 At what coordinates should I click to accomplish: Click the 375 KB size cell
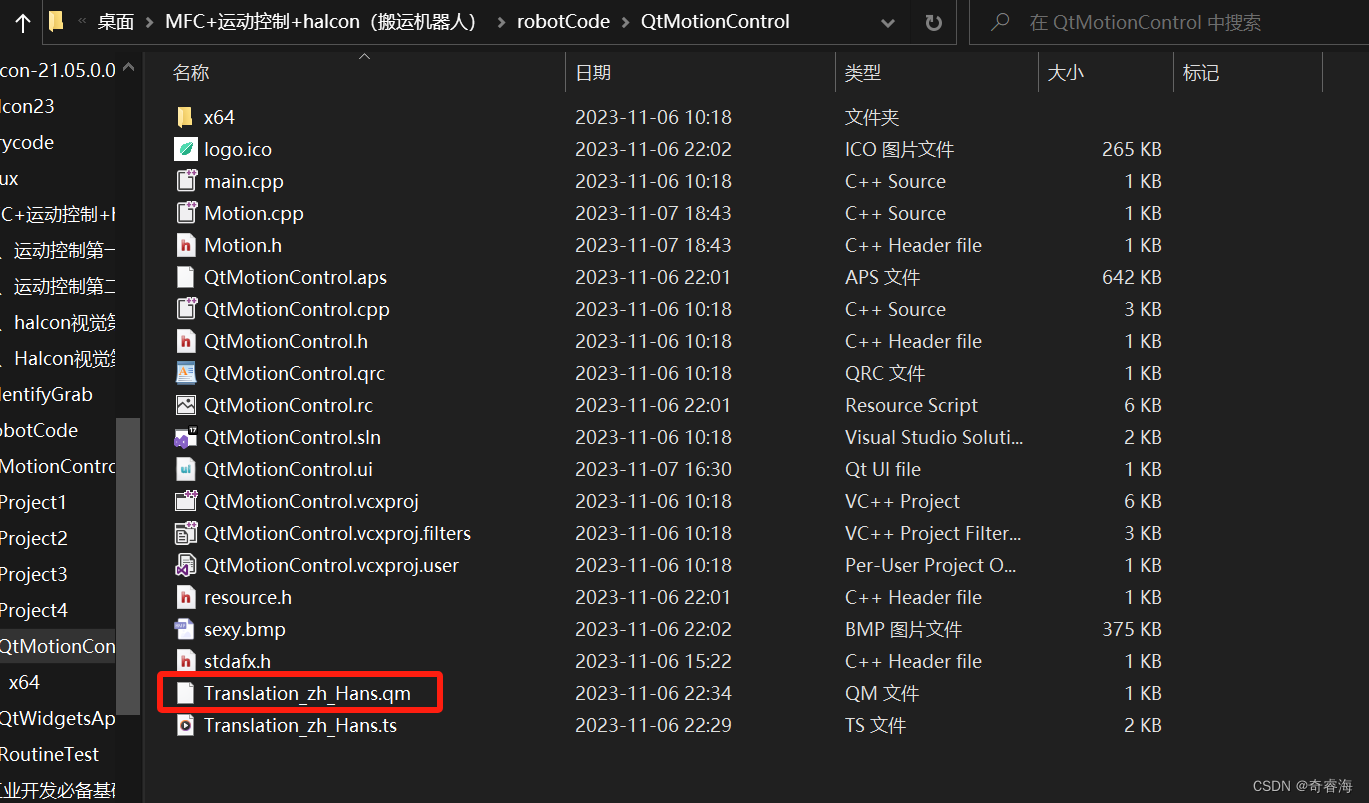click(x=1132, y=629)
